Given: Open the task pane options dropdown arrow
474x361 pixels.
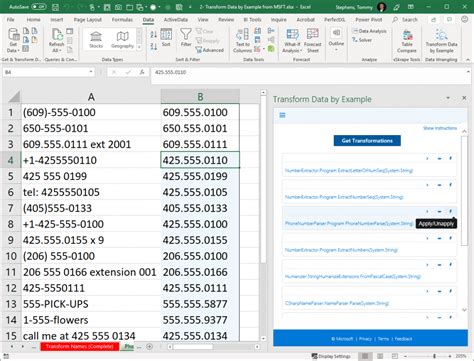Looking at the screenshot, I should pos(448,98).
